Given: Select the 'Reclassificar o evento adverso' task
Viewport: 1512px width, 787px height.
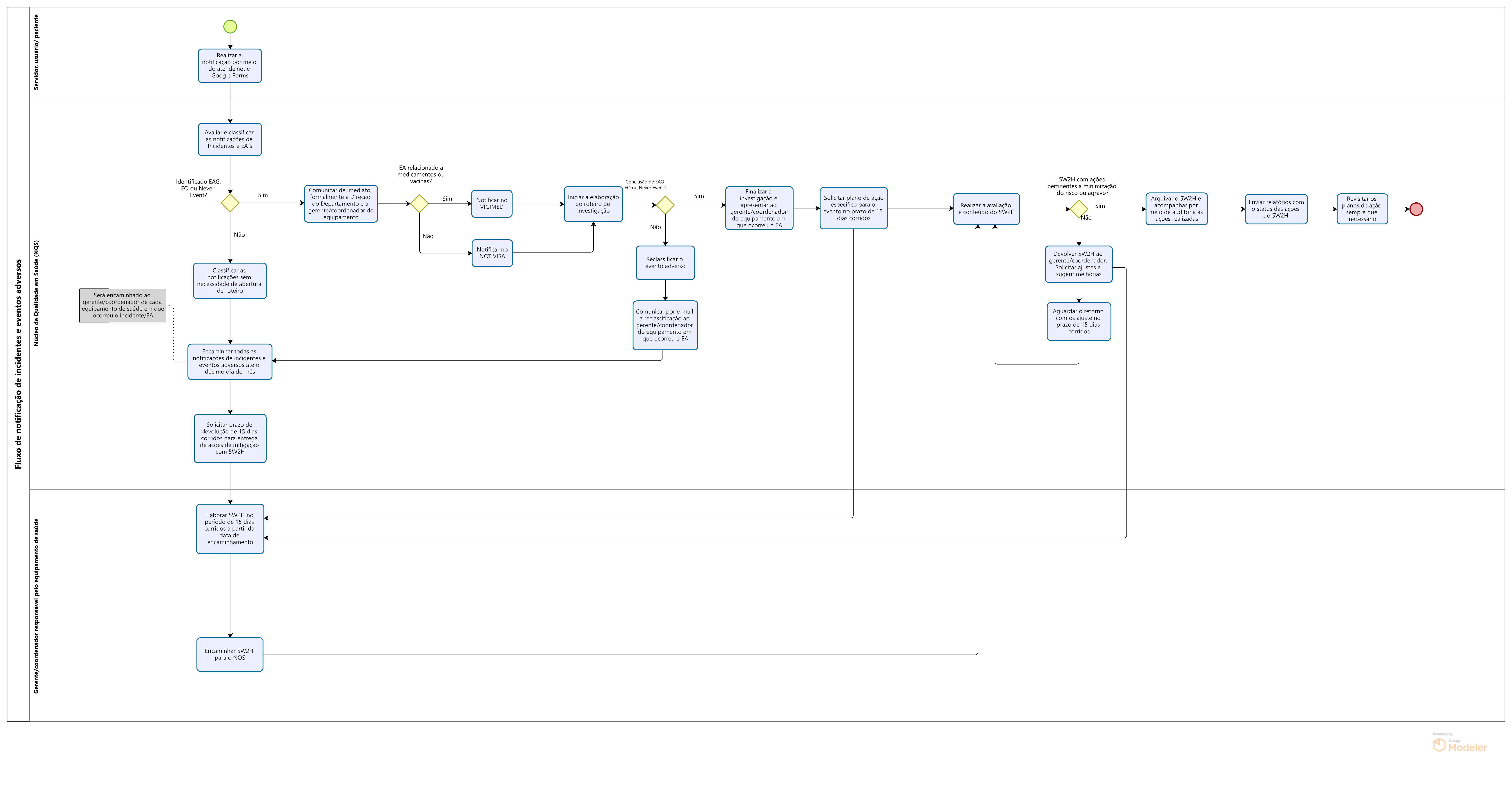Looking at the screenshot, I should [x=665, y=263].
